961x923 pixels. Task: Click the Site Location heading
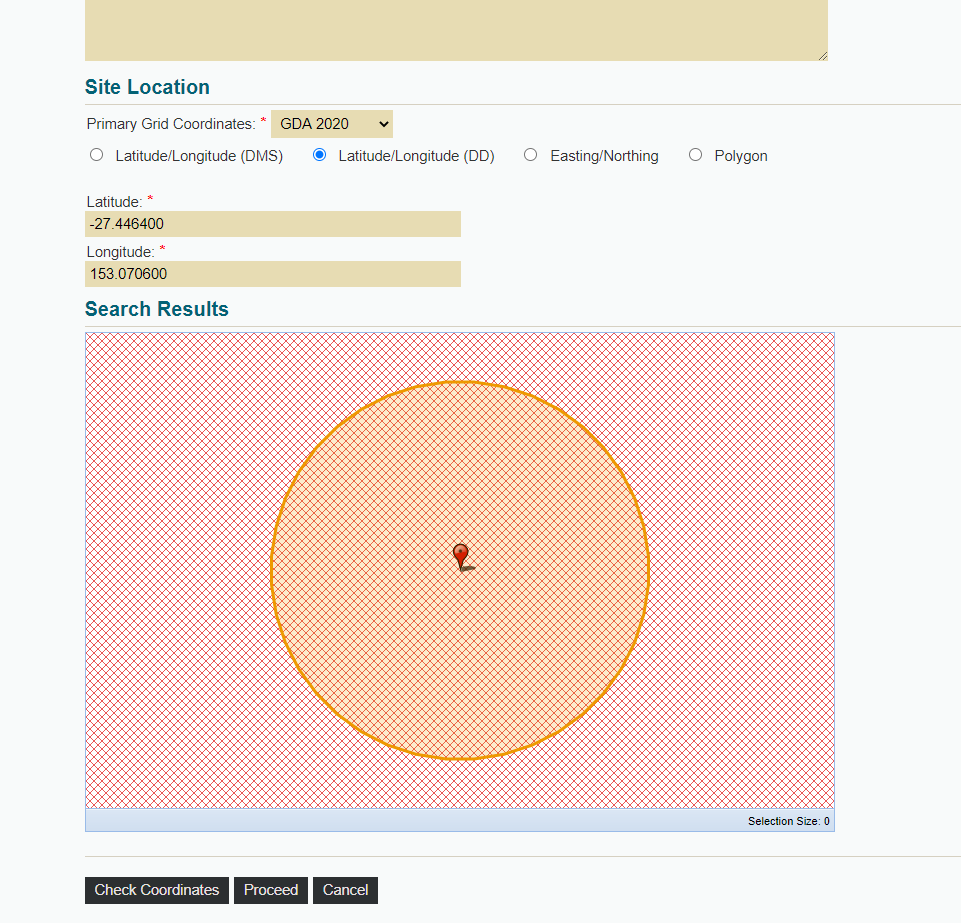(147, 87)
